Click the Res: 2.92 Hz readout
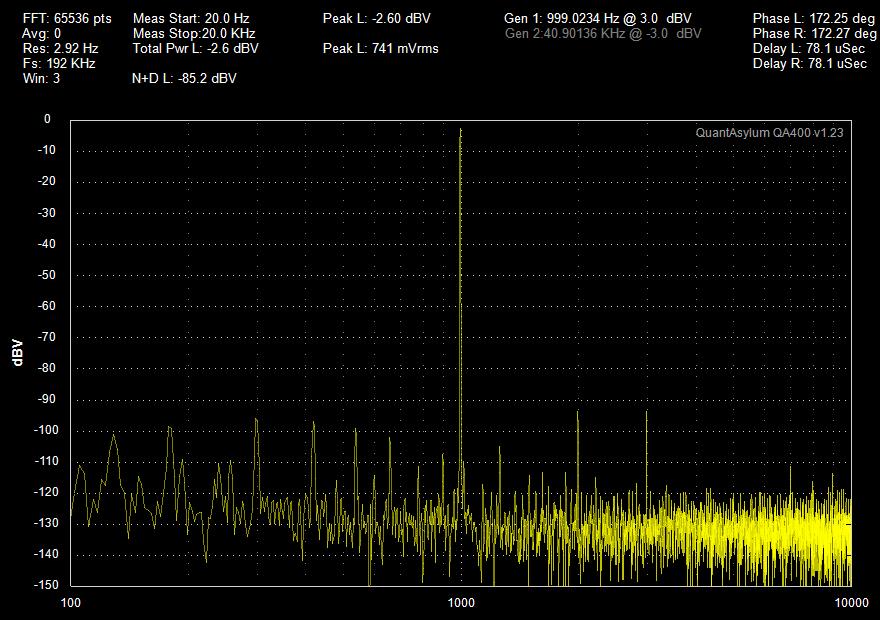The width and height of the screenshot is (880, 620). pos(60,48)
